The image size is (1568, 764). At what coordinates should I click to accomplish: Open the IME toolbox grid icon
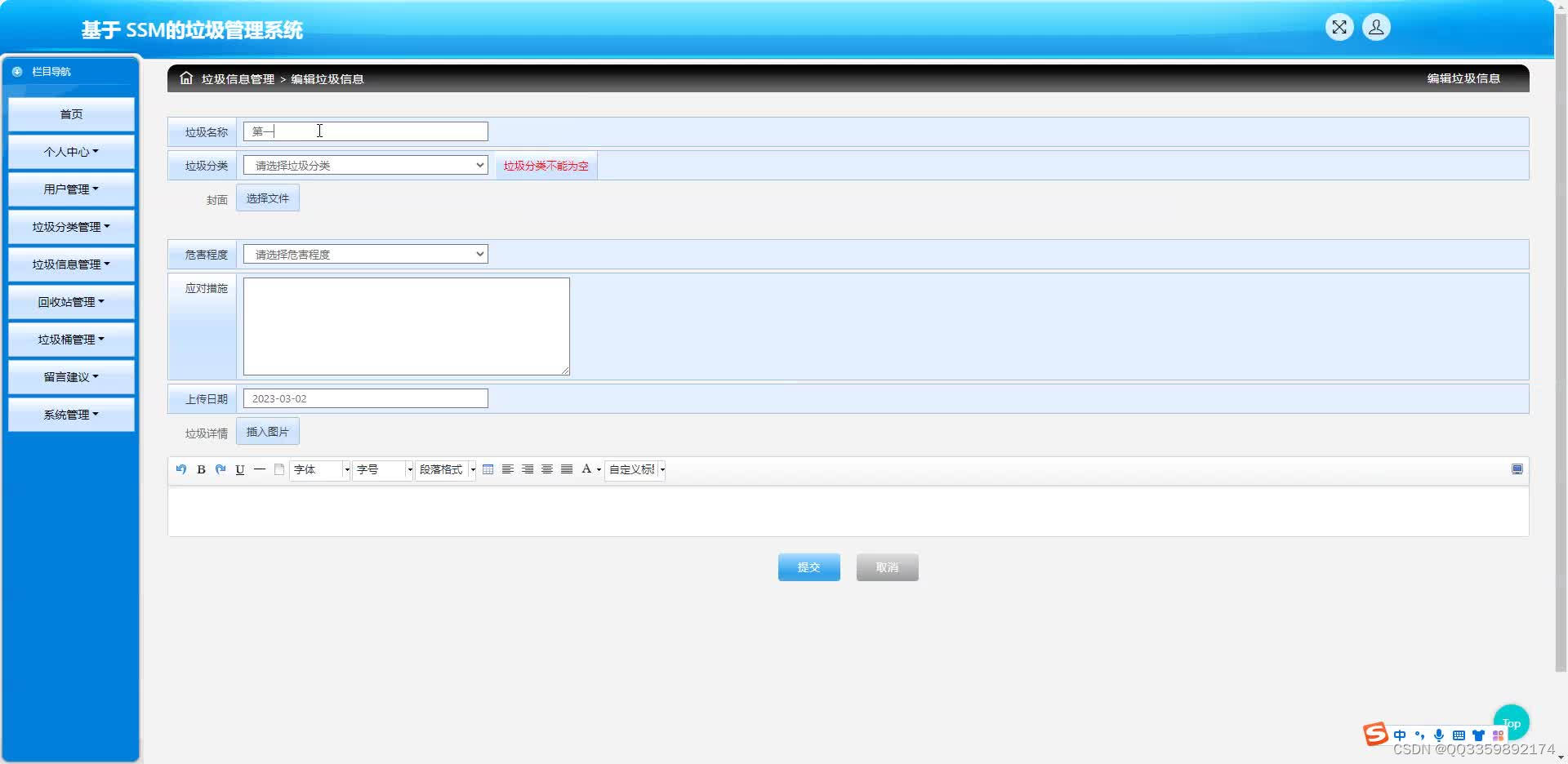[1498, 735]
